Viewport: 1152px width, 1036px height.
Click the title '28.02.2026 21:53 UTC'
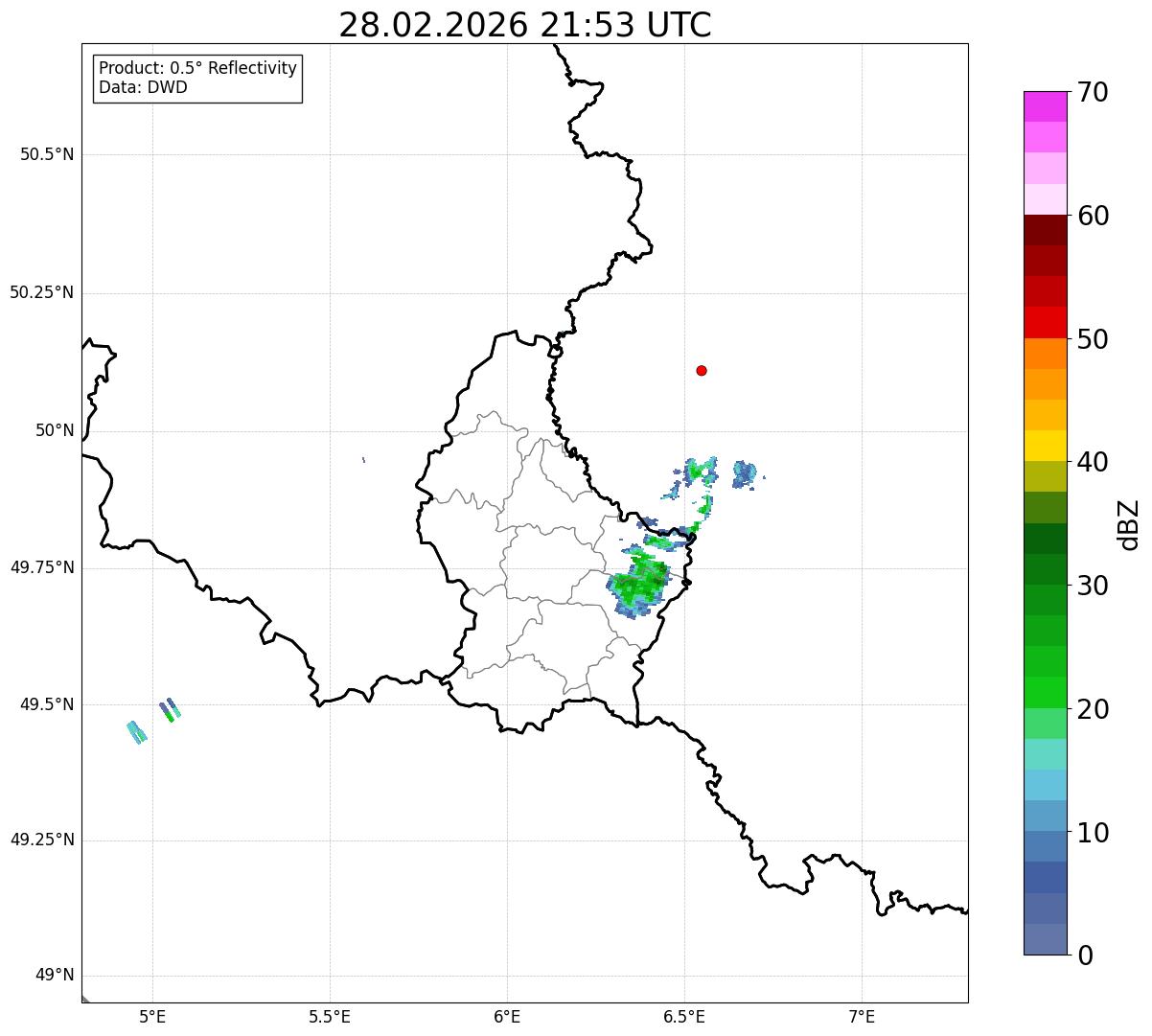[x=525, y=25]
